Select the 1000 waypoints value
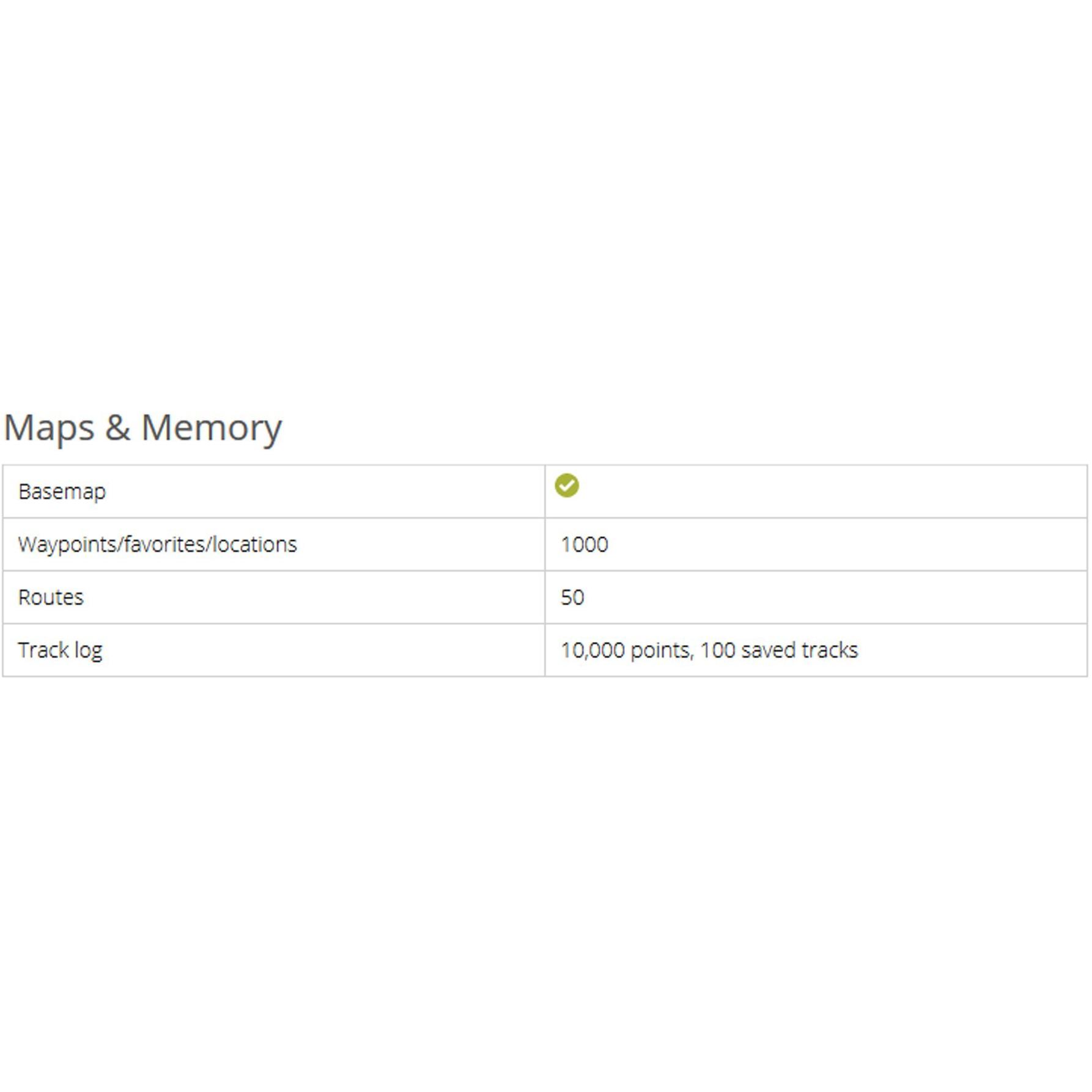Viewport: 1092px width, 1092px height. pos(584,545)
